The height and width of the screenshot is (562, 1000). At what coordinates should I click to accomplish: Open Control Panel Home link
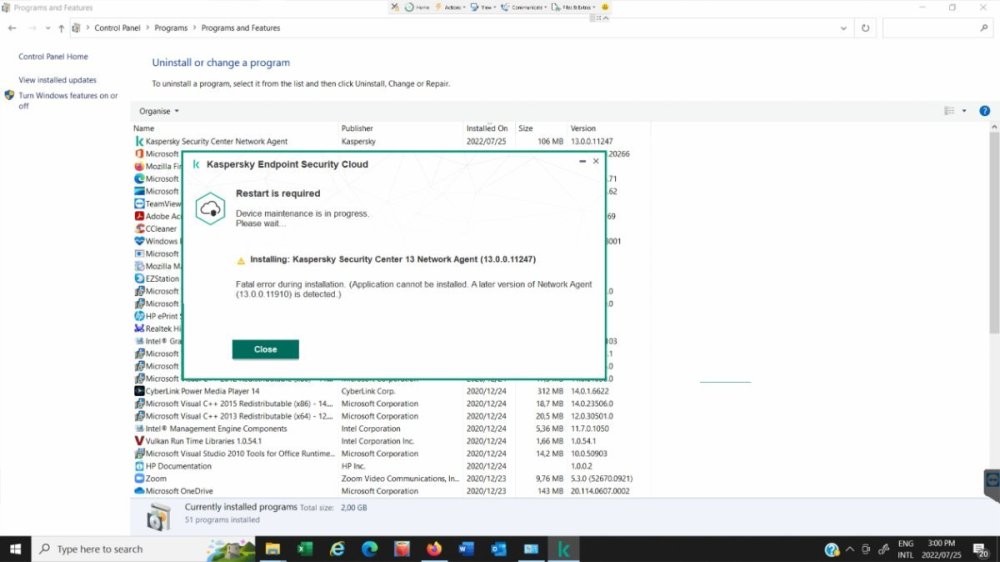click(x=53, y=57)
